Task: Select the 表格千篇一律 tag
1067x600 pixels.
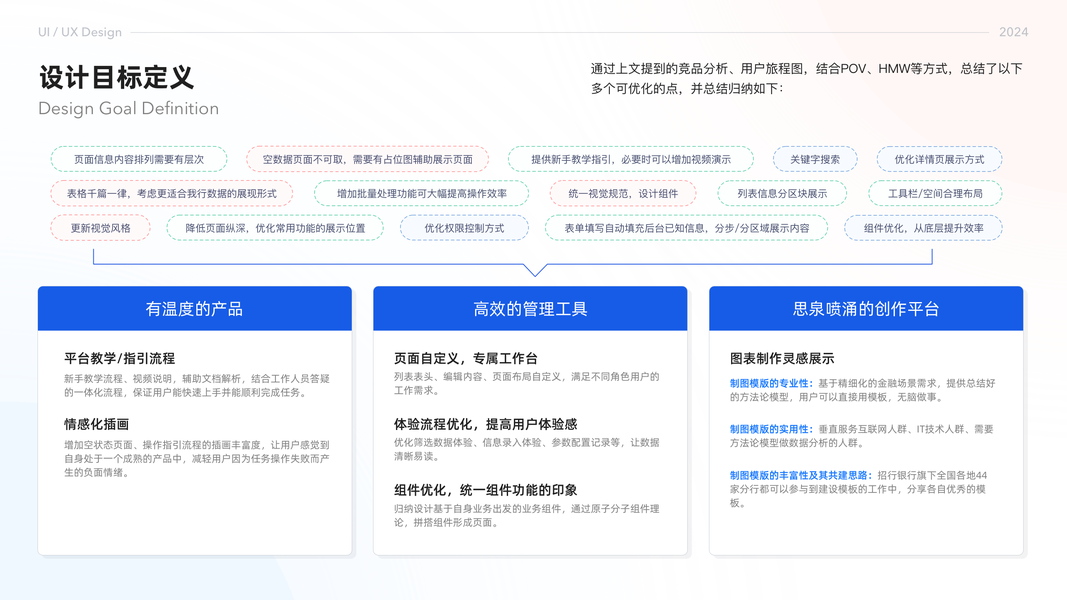Action: tap(171, 193)
